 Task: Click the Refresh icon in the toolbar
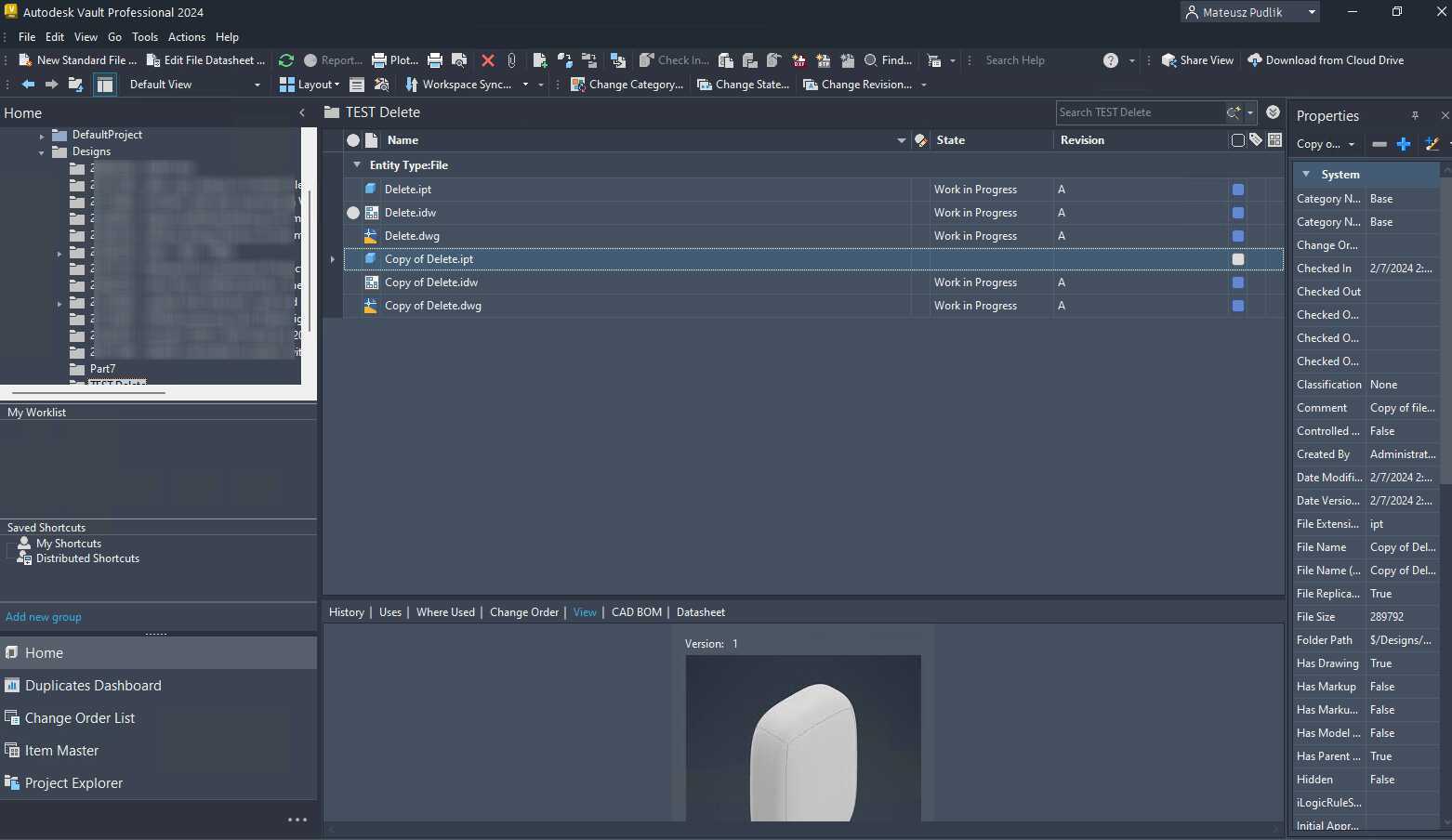pyautogui.click(x=285, y=60)
